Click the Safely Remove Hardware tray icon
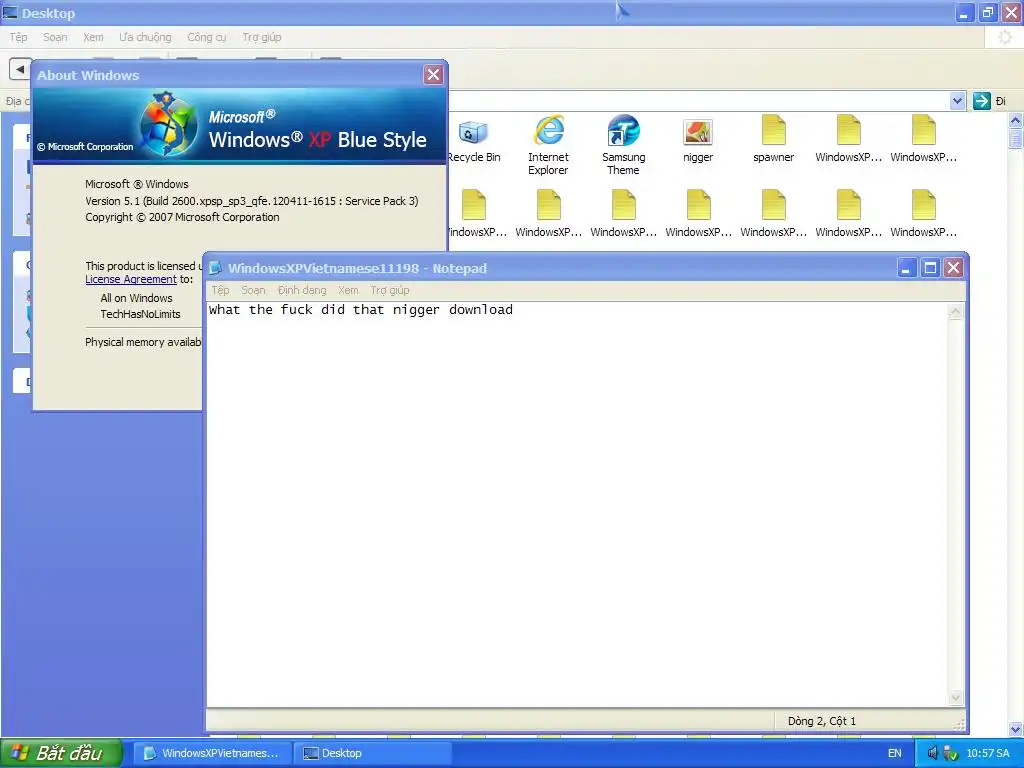Screen dimensions: 1024x768 pos(950,753)
